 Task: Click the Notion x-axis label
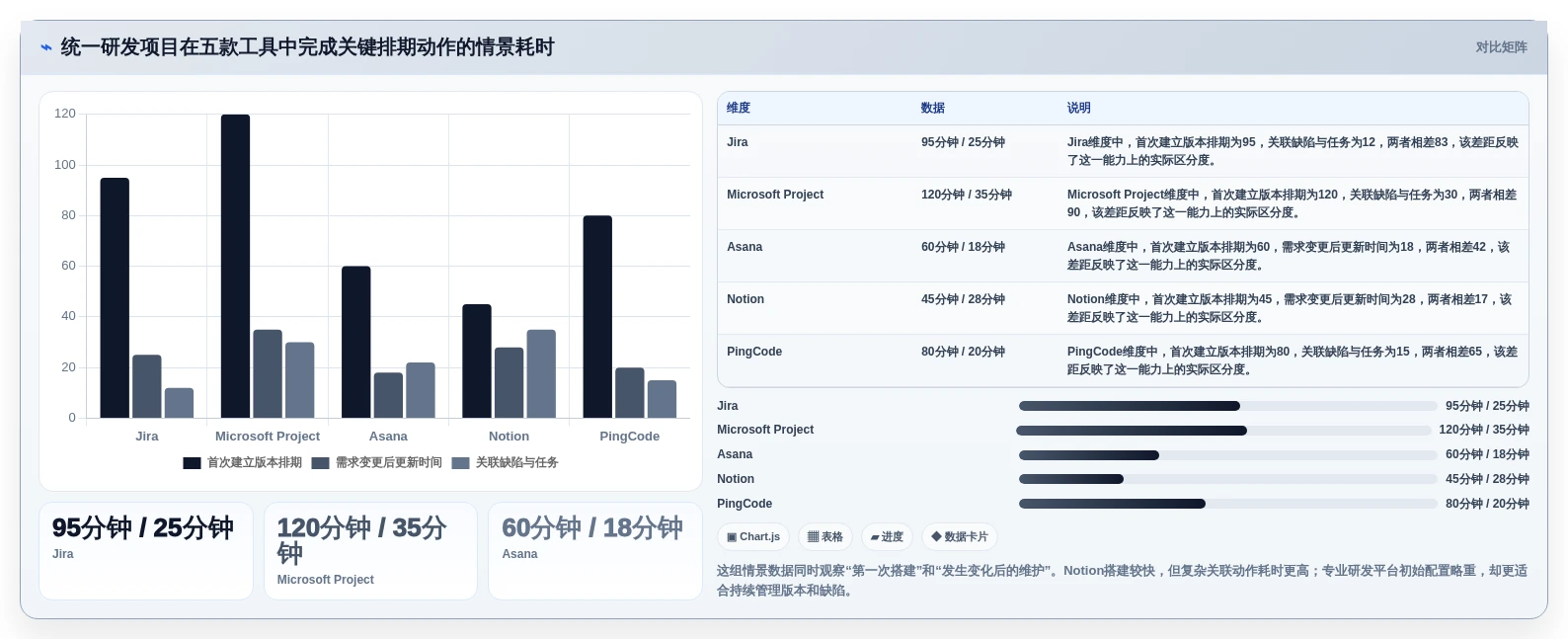click(509, 437)
